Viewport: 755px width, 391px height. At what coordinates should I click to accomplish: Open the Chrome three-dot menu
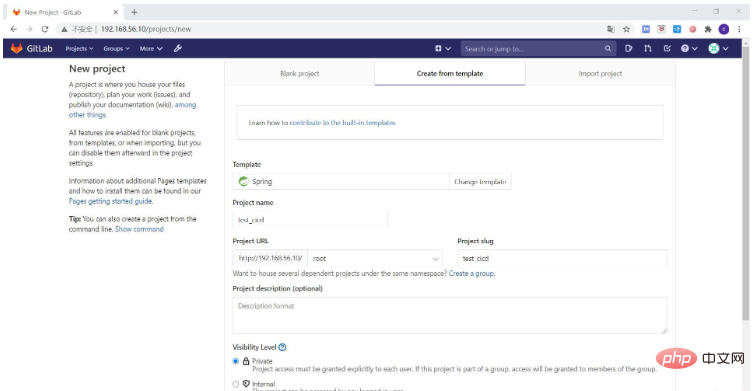click(x=739, y=29)
